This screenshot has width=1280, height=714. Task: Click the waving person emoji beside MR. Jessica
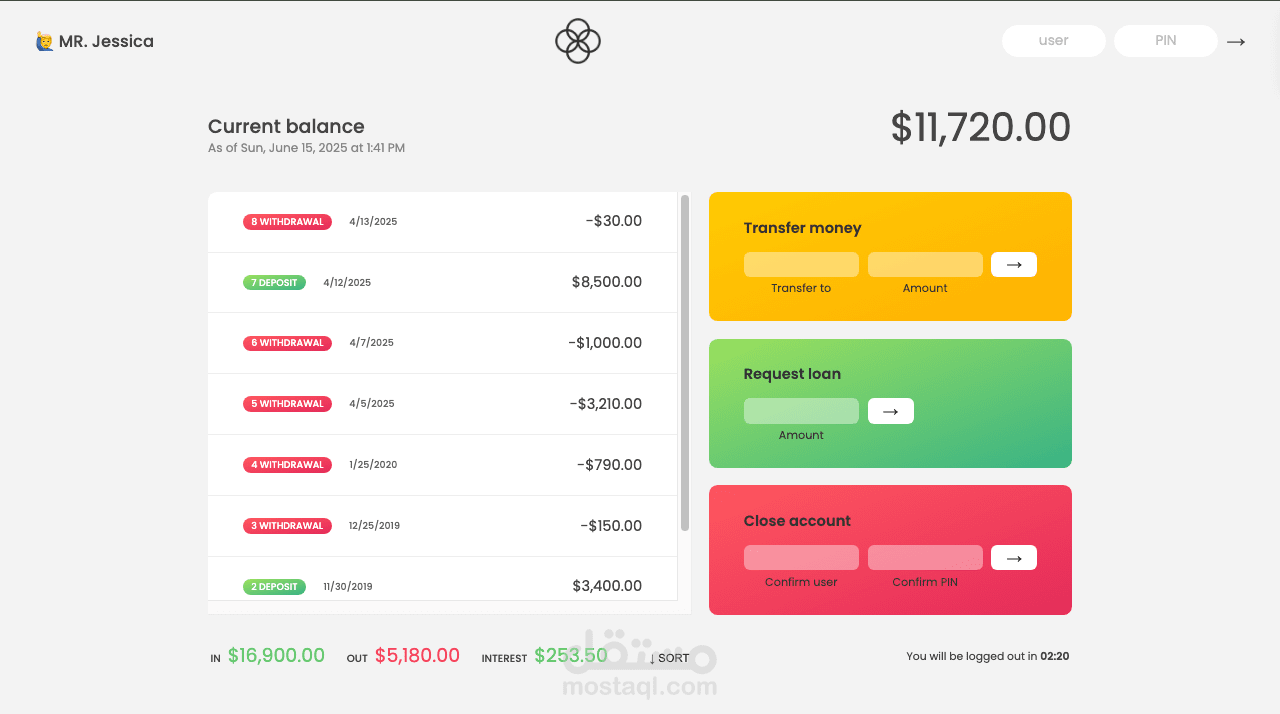click(x=45, y=41)
